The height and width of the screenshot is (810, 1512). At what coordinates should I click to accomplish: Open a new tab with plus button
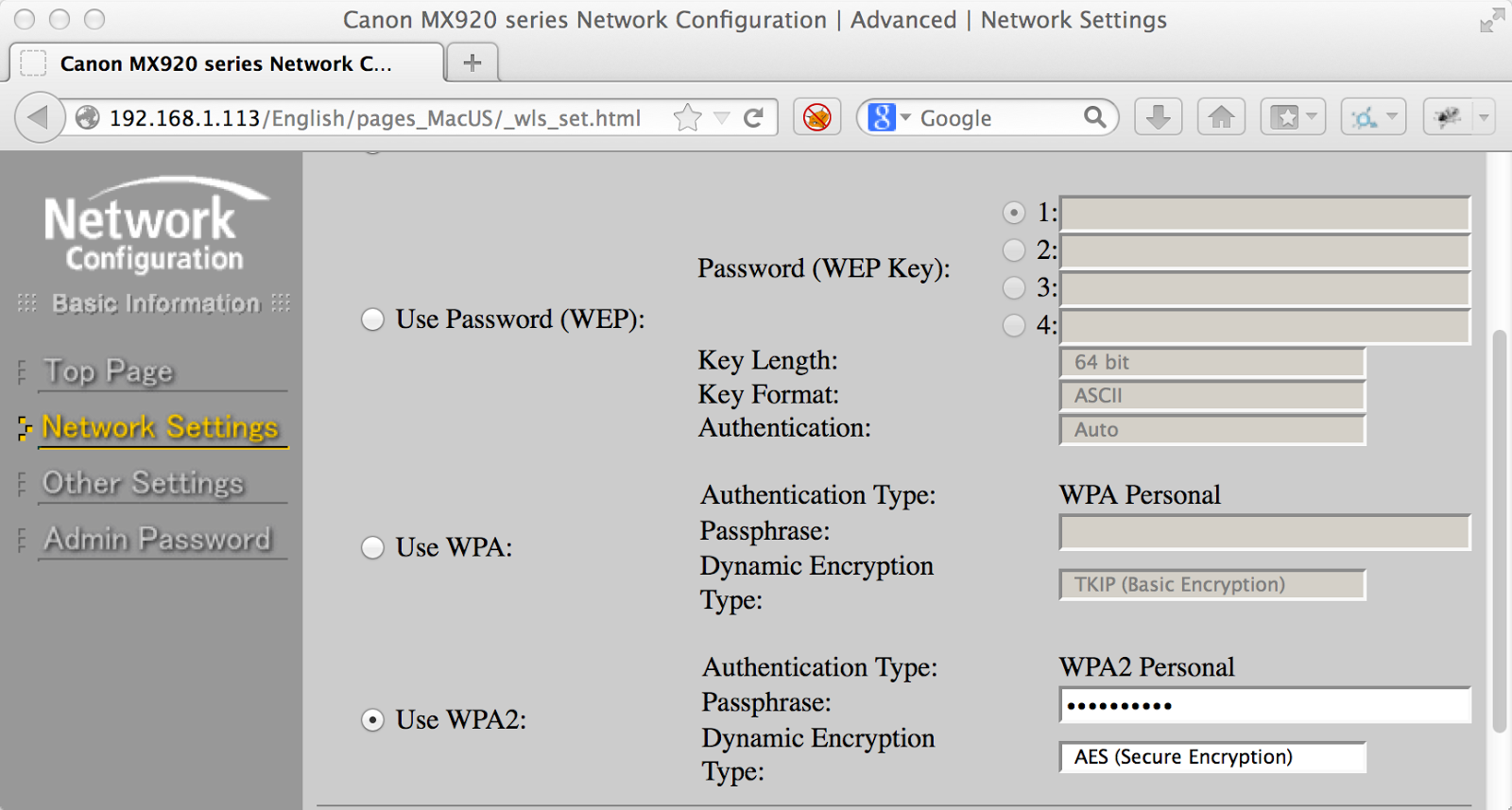click(472, 63)
